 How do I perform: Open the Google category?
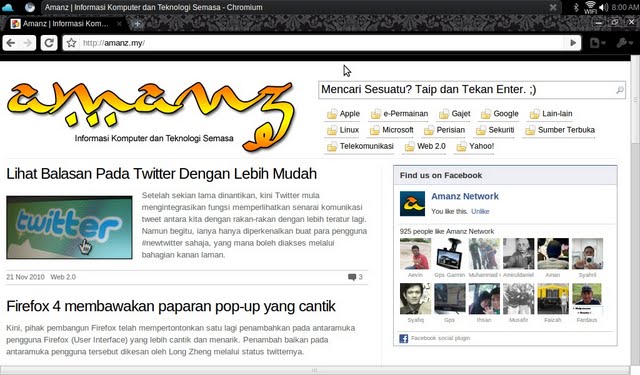499,114
